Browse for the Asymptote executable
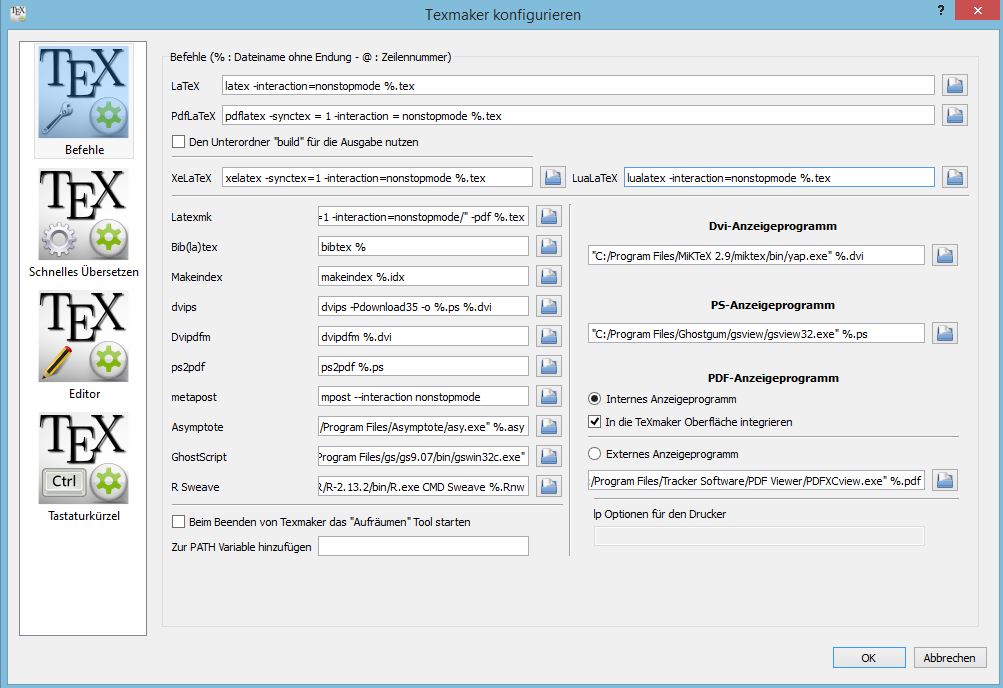Viewport: 1003px width, 688px height. point(549,426)
